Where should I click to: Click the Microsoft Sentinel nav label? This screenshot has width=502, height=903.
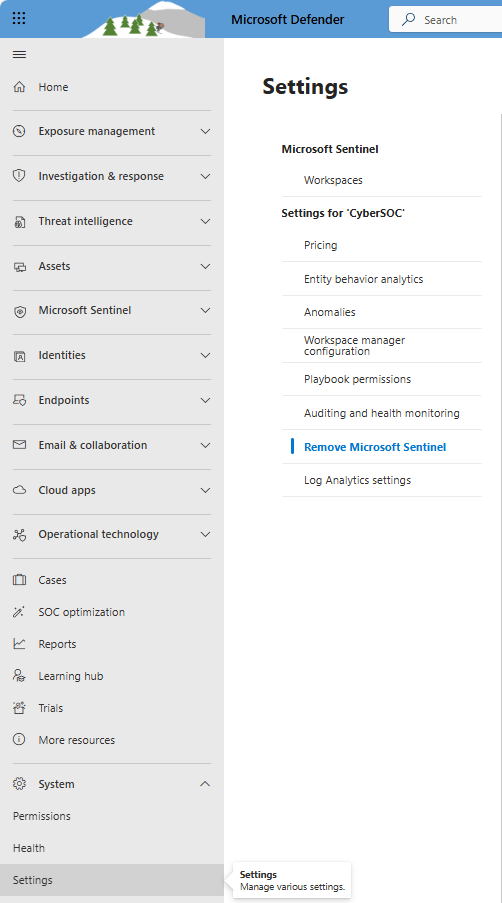[85, 310]
